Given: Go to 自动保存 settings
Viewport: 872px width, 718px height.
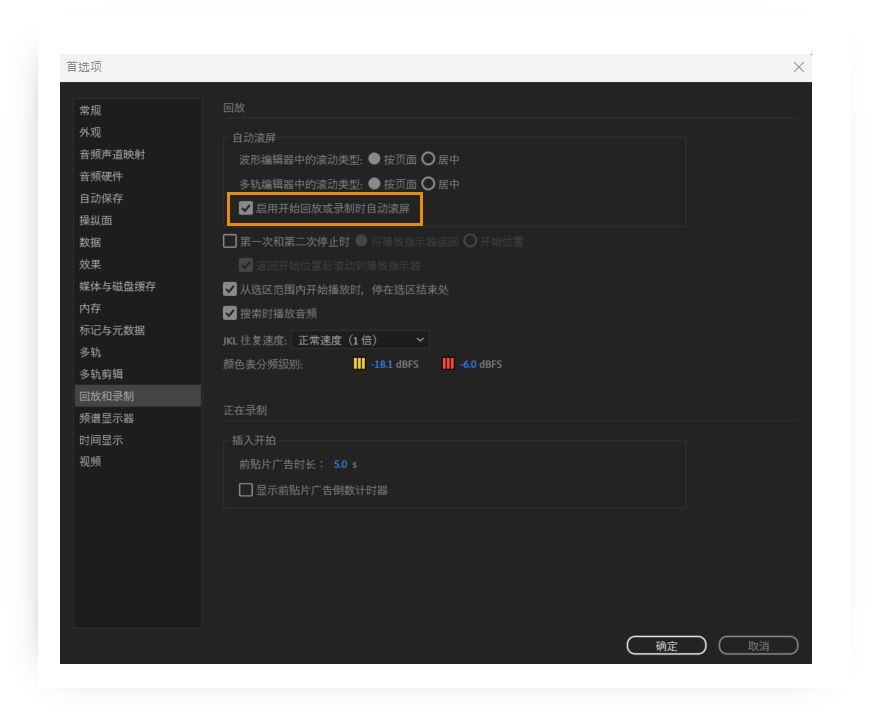Looking at the screenshot, I should coord(137,199).
